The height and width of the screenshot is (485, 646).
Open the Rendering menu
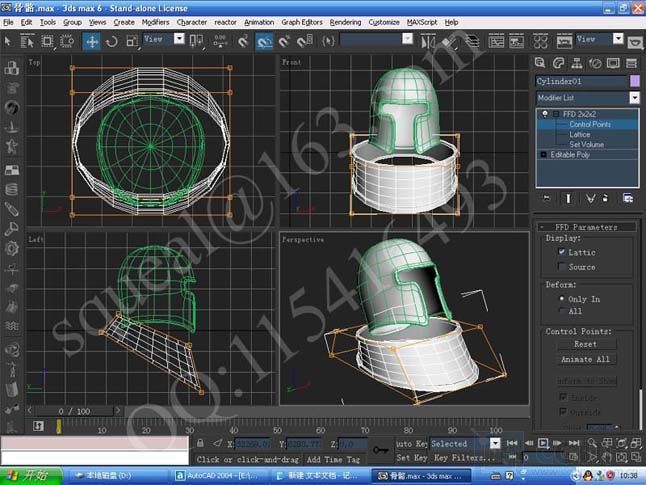pyautogui.click(x=345, y=22)
